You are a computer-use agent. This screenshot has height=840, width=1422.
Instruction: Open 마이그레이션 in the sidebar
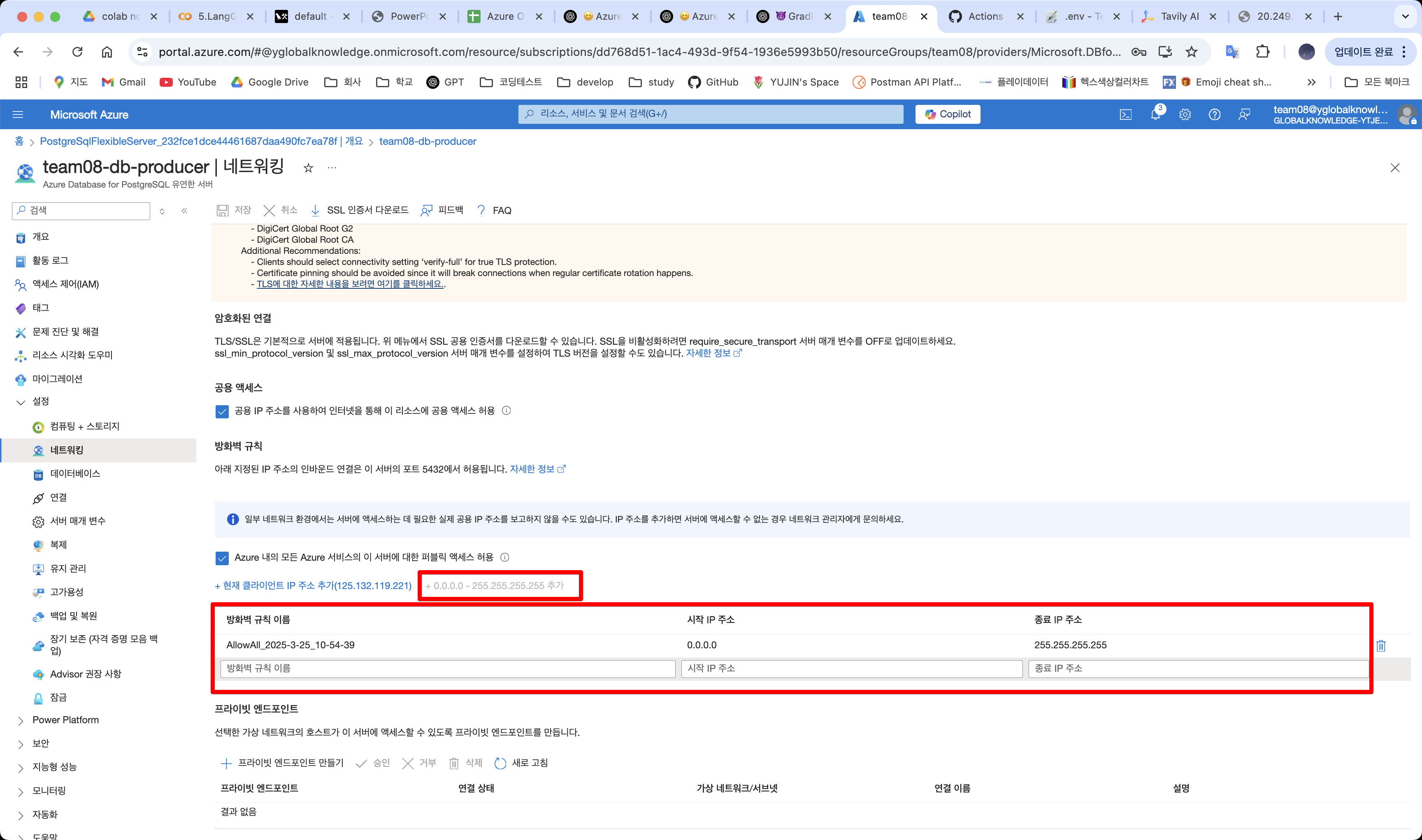[x=57, y=379]
